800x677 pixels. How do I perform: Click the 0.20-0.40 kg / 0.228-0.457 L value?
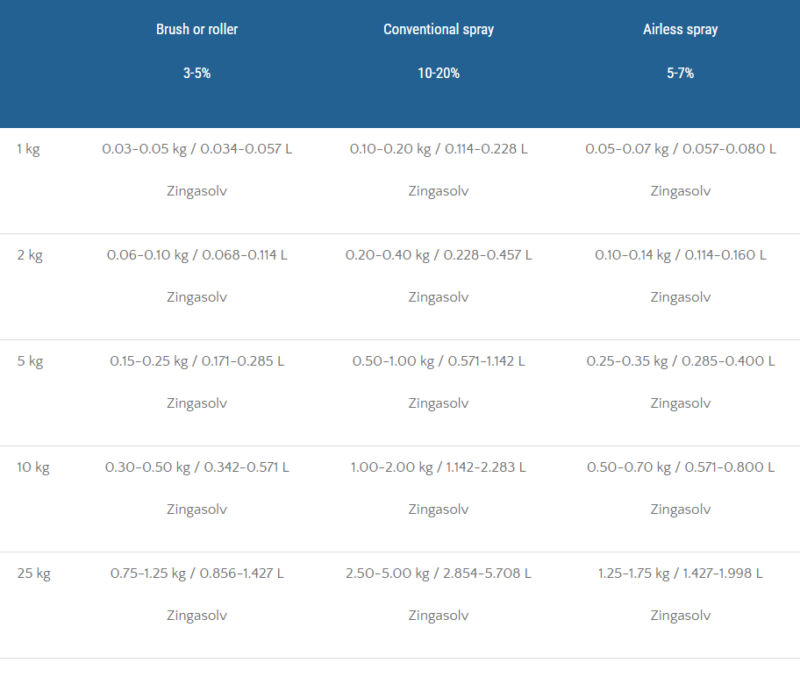(x=438, y=255)
